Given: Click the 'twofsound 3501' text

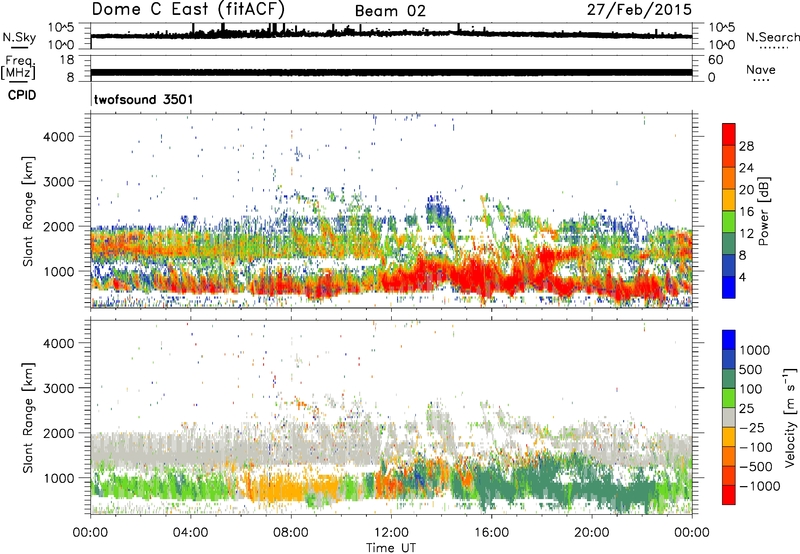Looking at the screenshot, I should click(144, 99).
